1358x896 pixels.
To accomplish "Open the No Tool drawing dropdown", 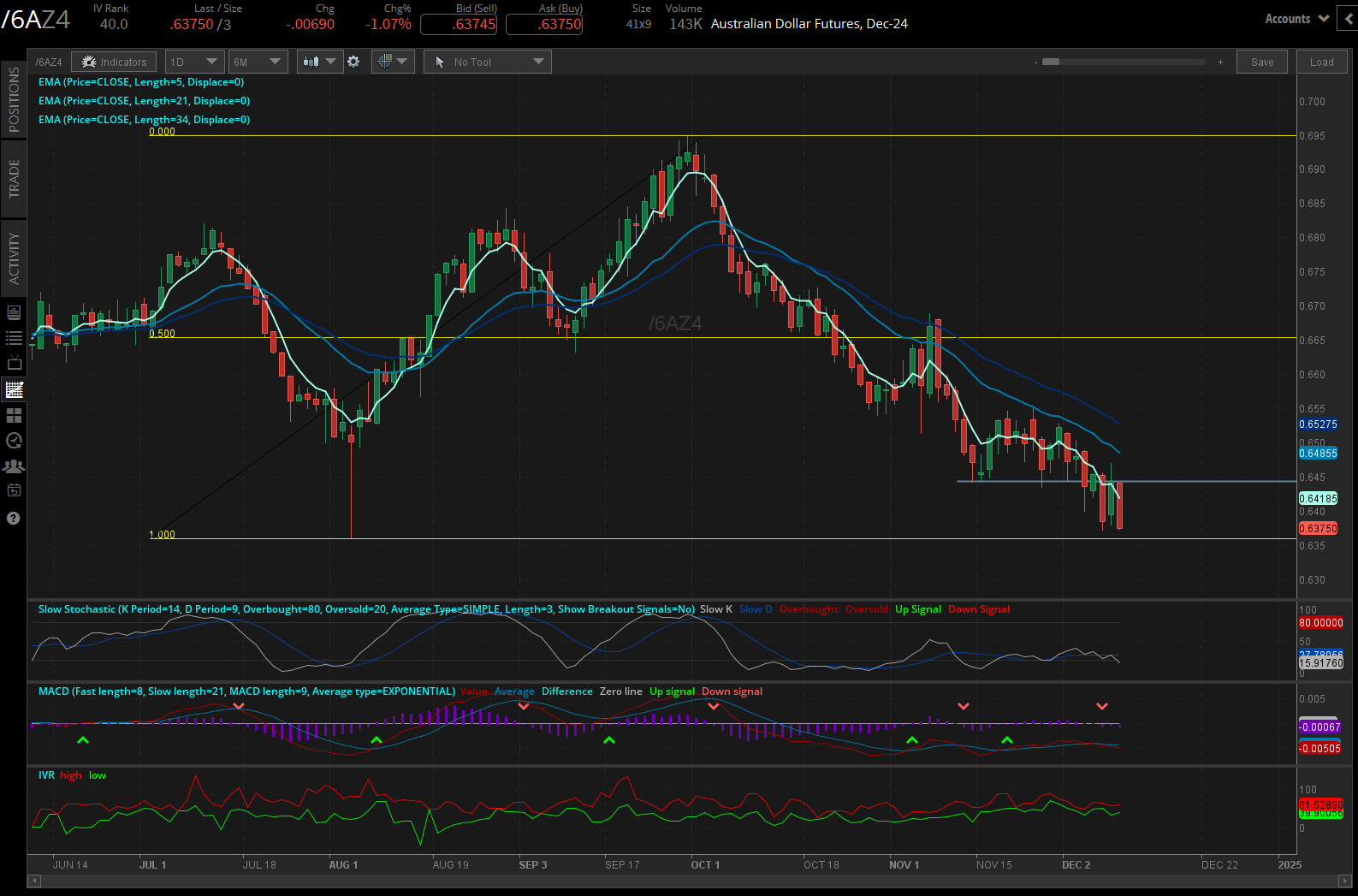I will (488, 62).
